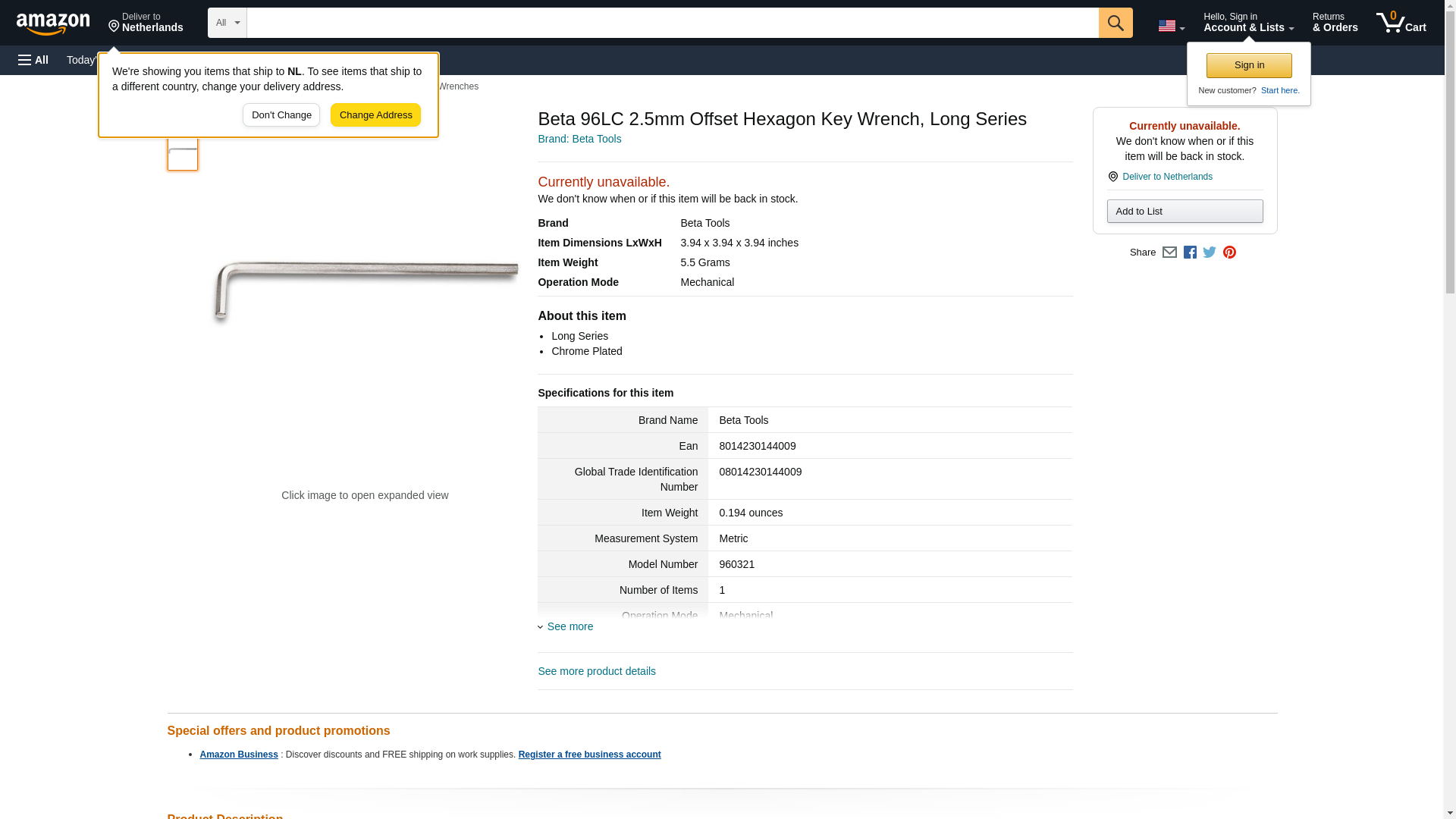This screenshot has width=1456, height=819.
Task: Share on Pinterest icon
Action: click(x=1229, y=253)
